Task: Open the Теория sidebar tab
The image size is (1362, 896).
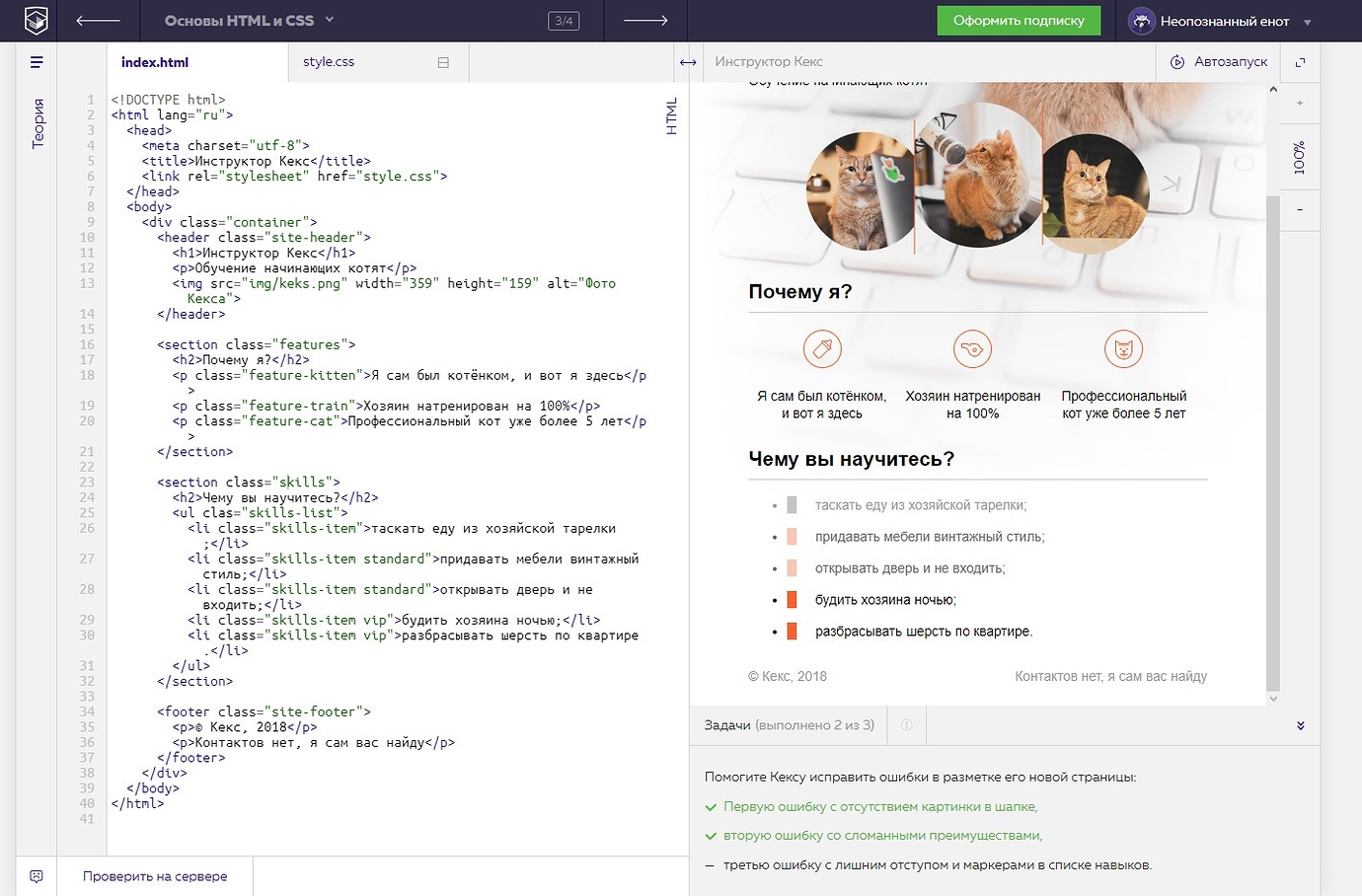Action: click(38, 123)
